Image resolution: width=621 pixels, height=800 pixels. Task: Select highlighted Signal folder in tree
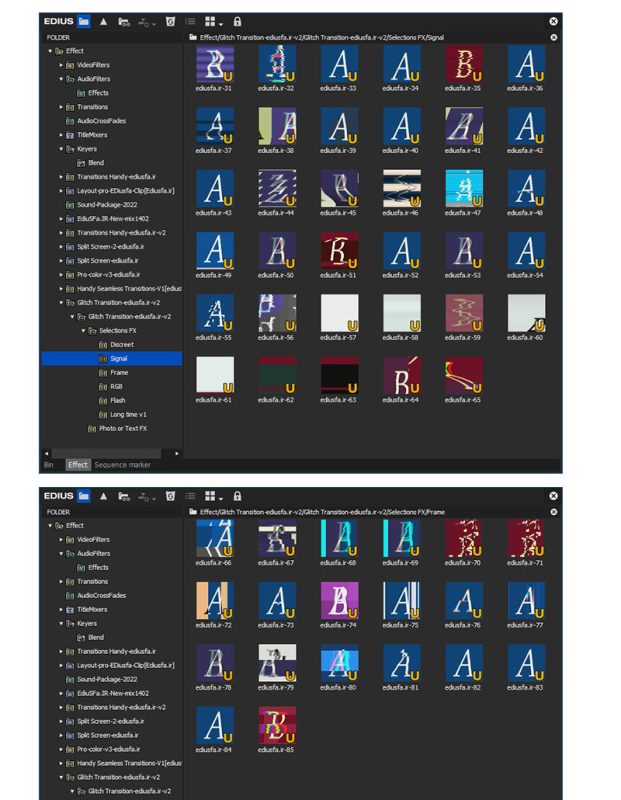pyautogui.click(x=112, y=359)
